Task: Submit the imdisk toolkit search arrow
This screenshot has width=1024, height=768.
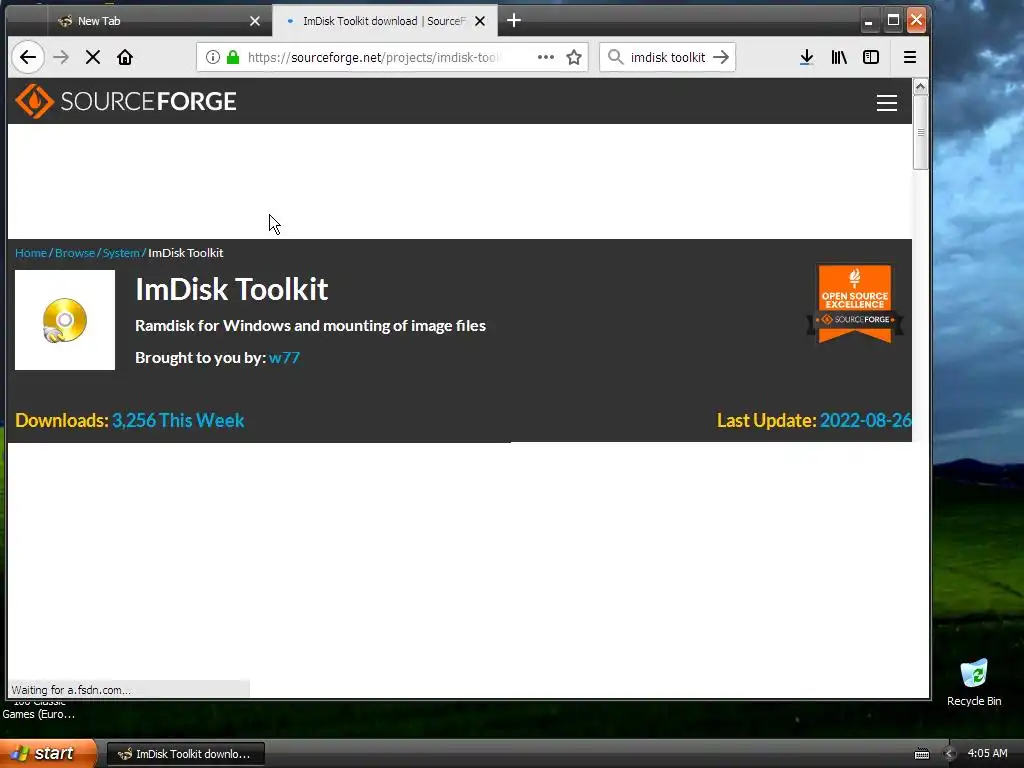Action: coord(721,57)
